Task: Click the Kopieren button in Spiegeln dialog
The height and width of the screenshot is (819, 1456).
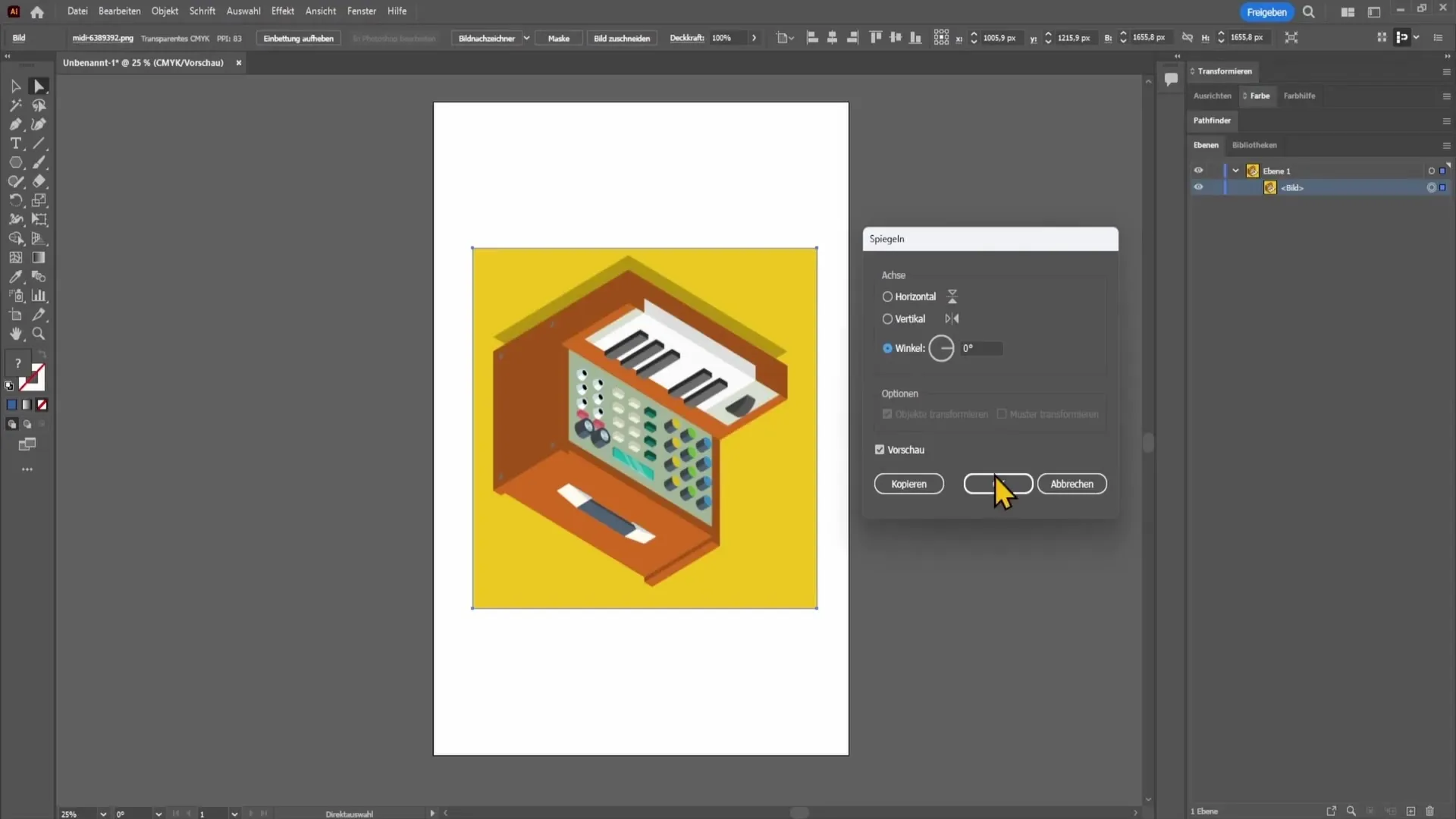Action: point(908,484)
